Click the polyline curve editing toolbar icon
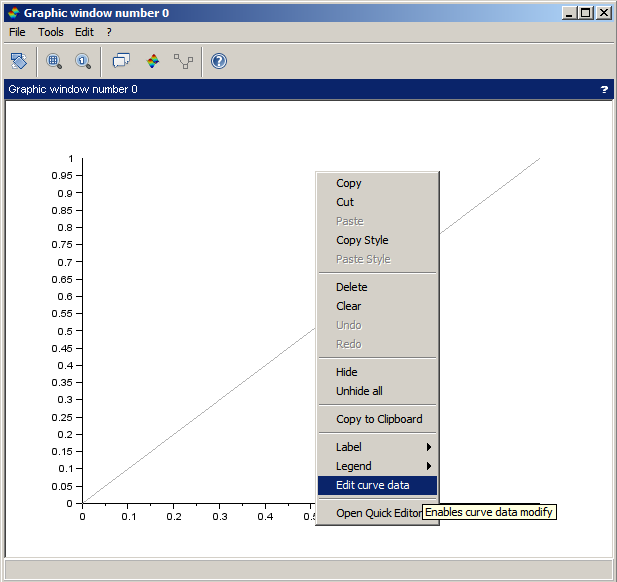The height and width of the screenshot is (582, 617). click(183, 62)
